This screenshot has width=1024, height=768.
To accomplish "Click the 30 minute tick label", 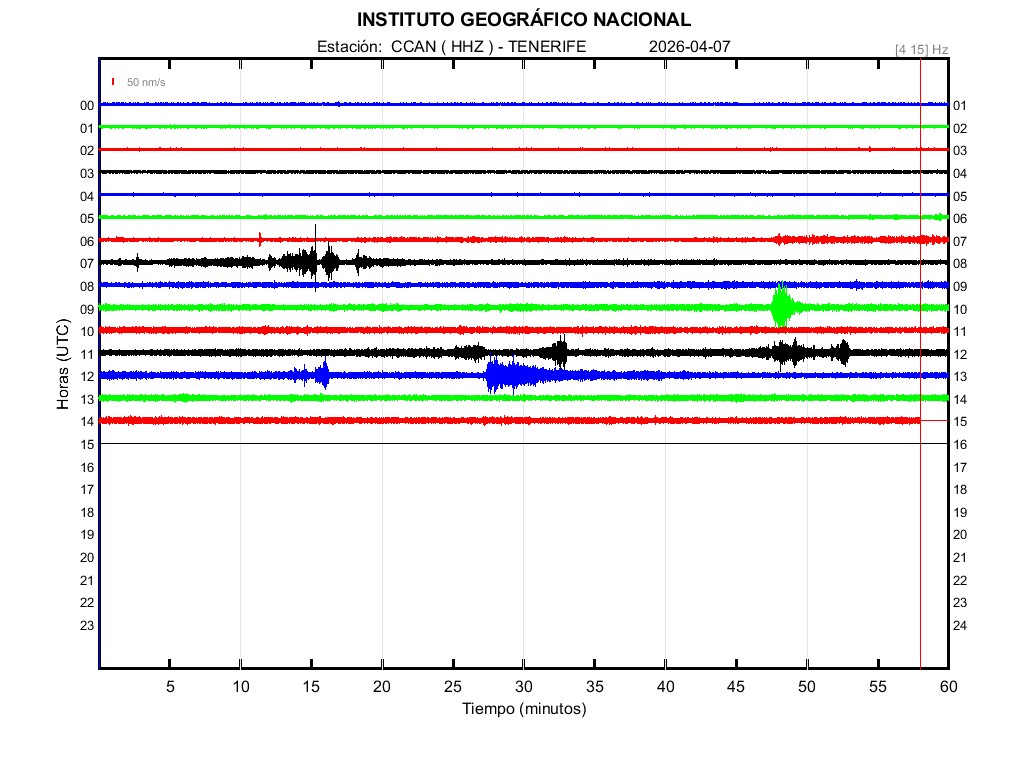I will tap(523, 687).
